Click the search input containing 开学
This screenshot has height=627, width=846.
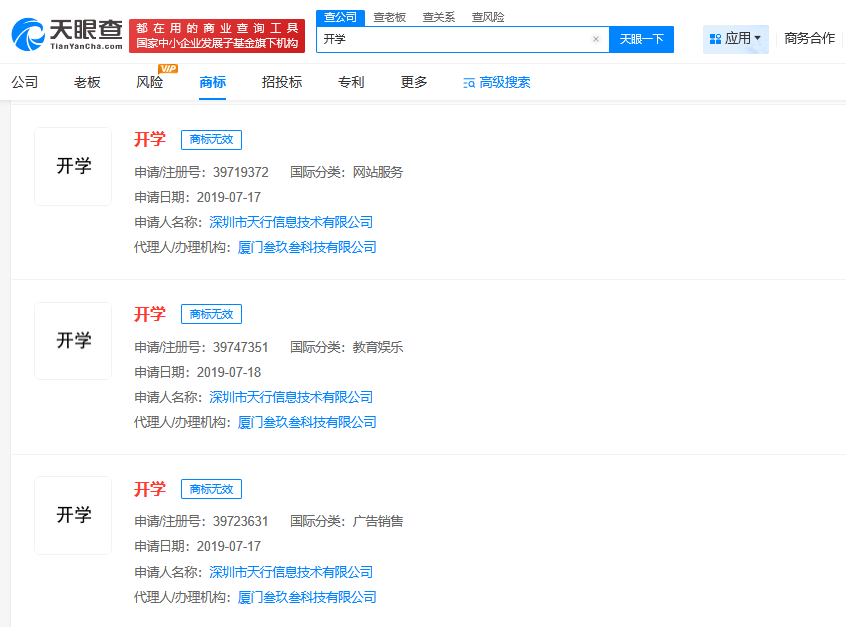(450, 38)
